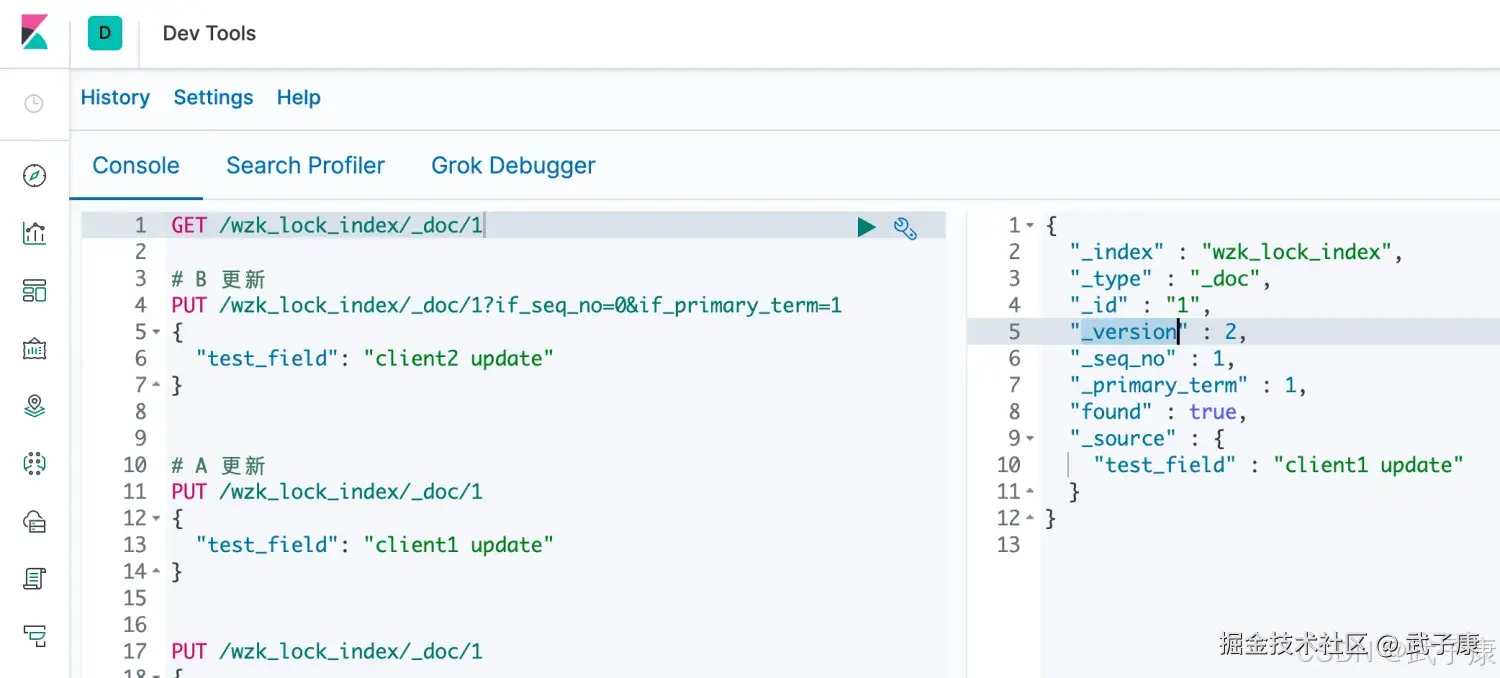Open the Dashboard grid icon
Viewport: 1500px width, 678px height.
tap(34, 290)
